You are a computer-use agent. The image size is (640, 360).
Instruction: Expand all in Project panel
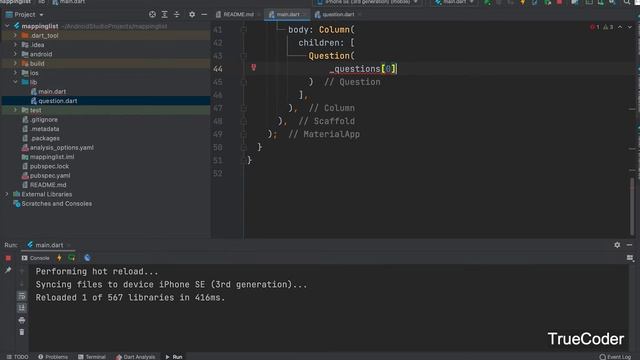[164, 14]
